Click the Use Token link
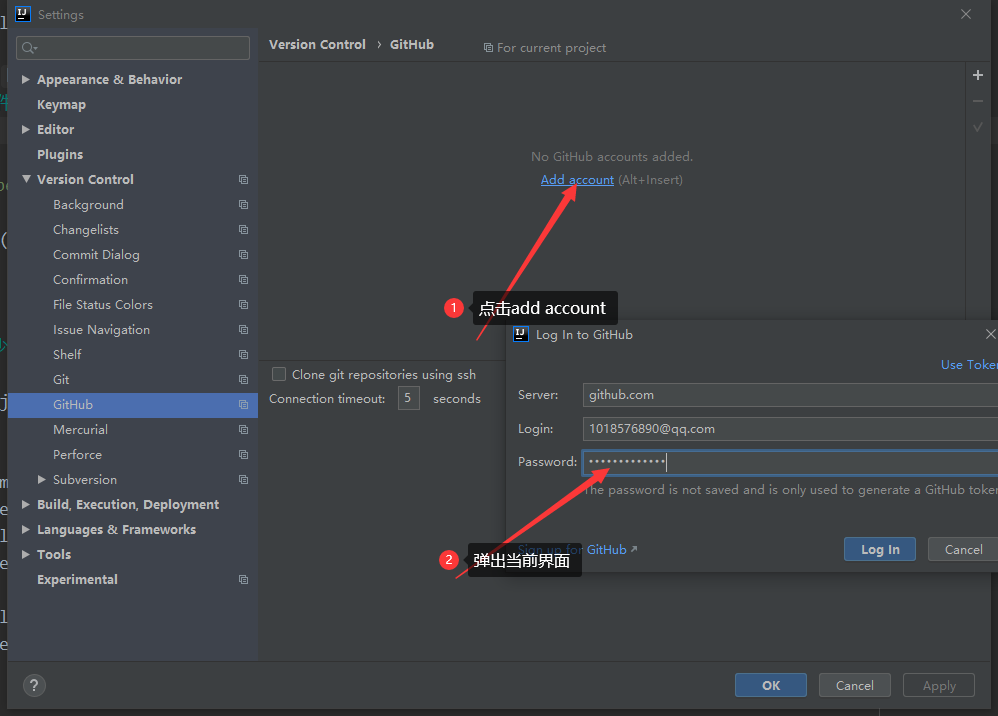This screenshot has height=716, width=998. pyautogui.click(x=968, y=365)
